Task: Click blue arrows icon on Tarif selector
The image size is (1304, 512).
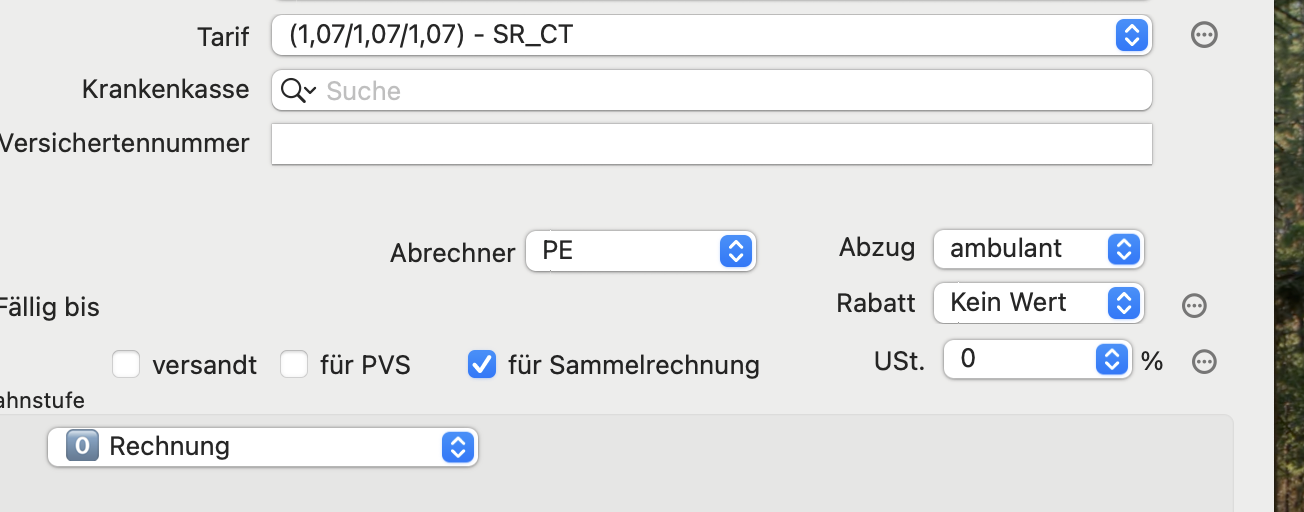Action: tap(1131, 36)
